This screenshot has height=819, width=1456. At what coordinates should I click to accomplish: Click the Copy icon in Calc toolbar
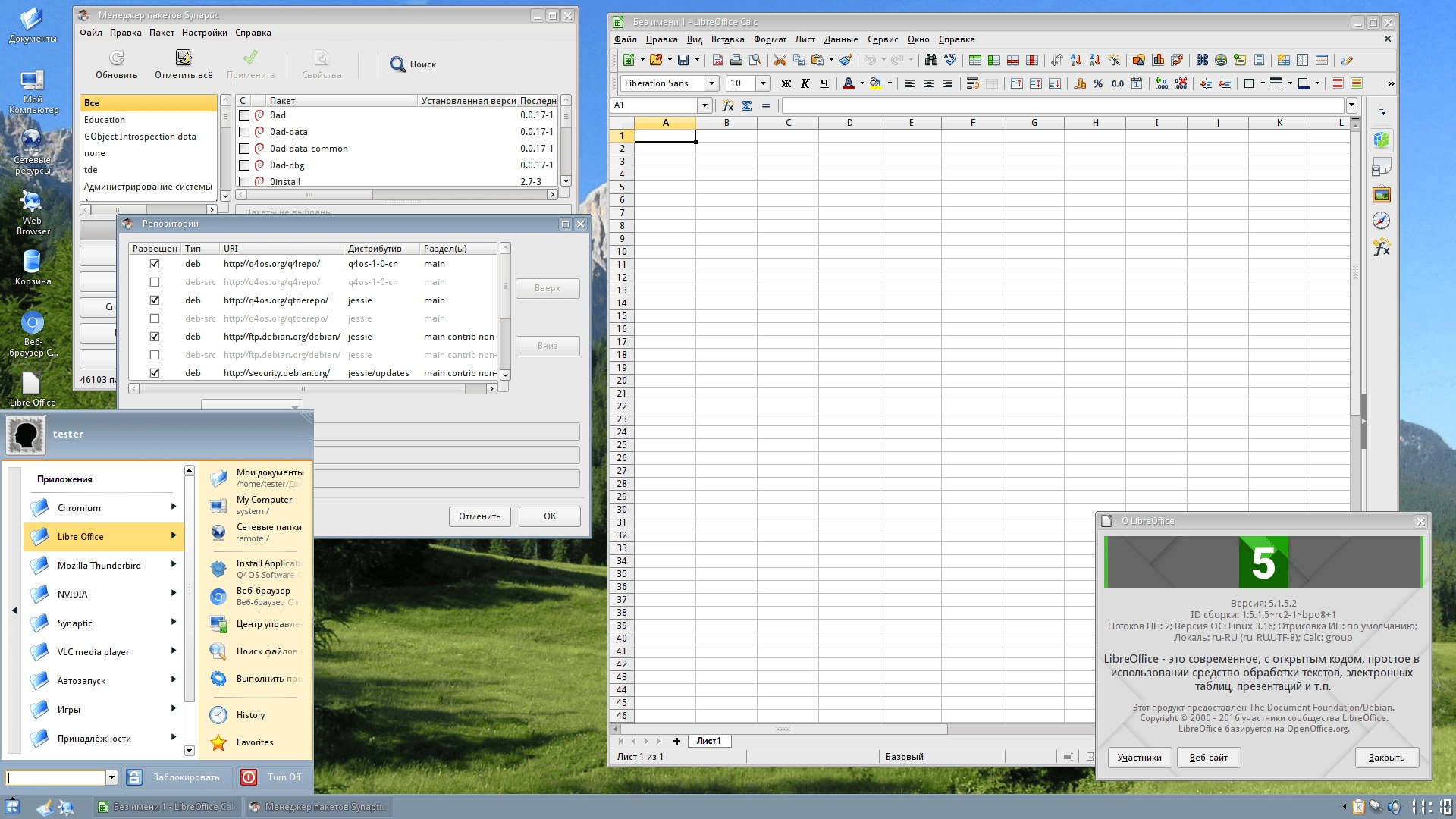[799, 61]
